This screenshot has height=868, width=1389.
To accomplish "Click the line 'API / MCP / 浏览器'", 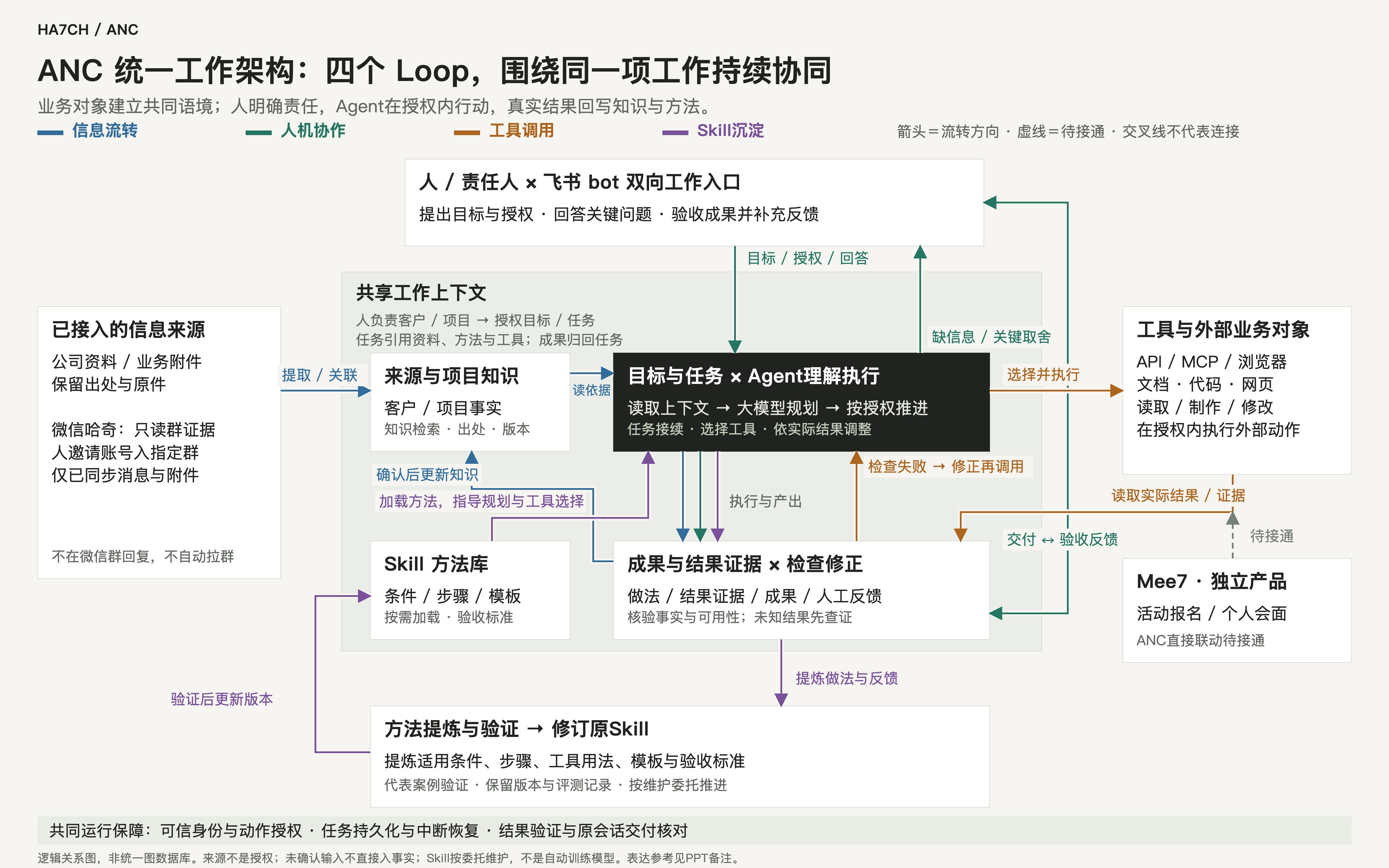I will 1212,362.
